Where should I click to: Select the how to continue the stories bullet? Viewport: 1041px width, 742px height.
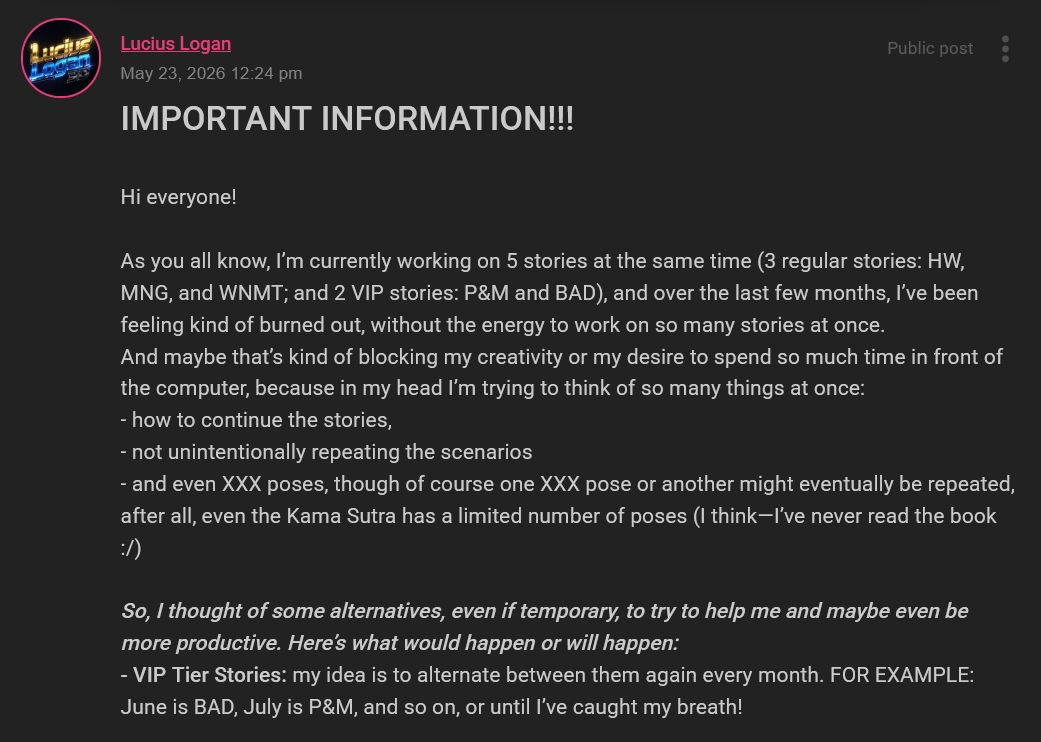(x=256, y=420)
